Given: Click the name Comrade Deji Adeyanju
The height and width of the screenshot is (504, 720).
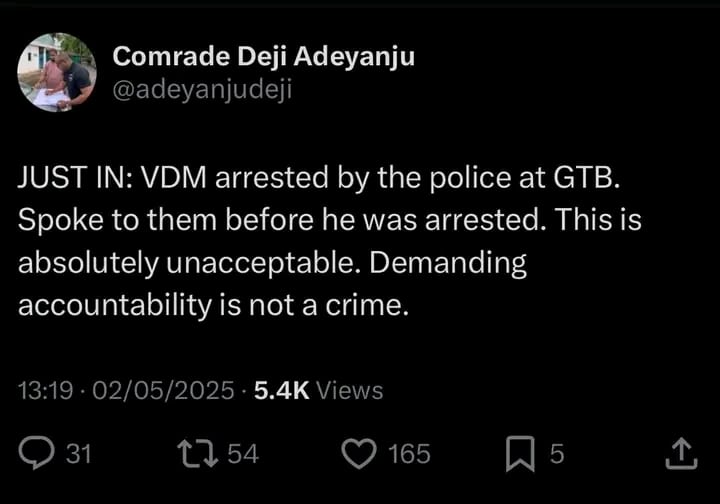Looking at the screenshot, I should (x=263, y=57).
